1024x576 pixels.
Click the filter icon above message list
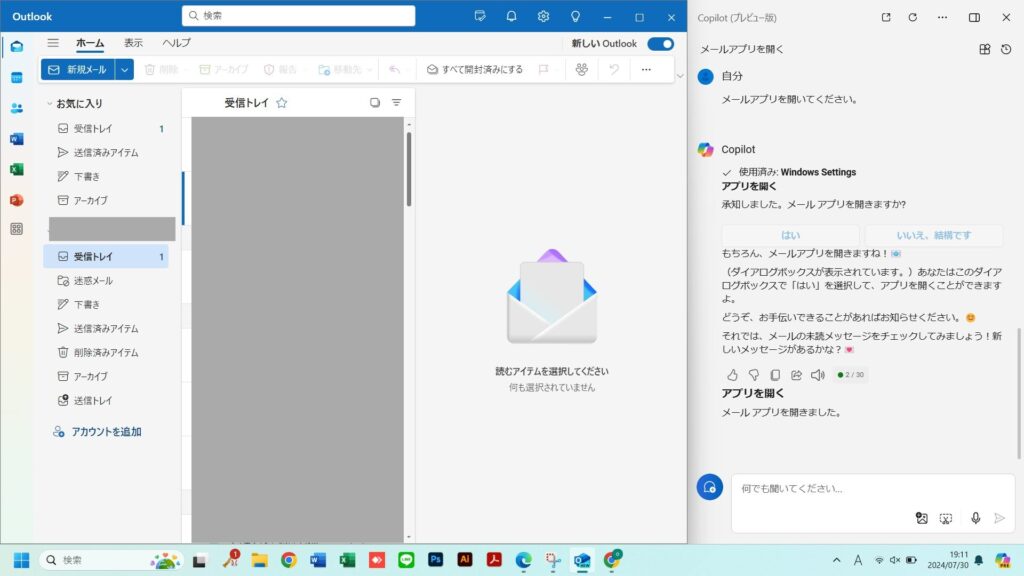click(x=397, y=102)
